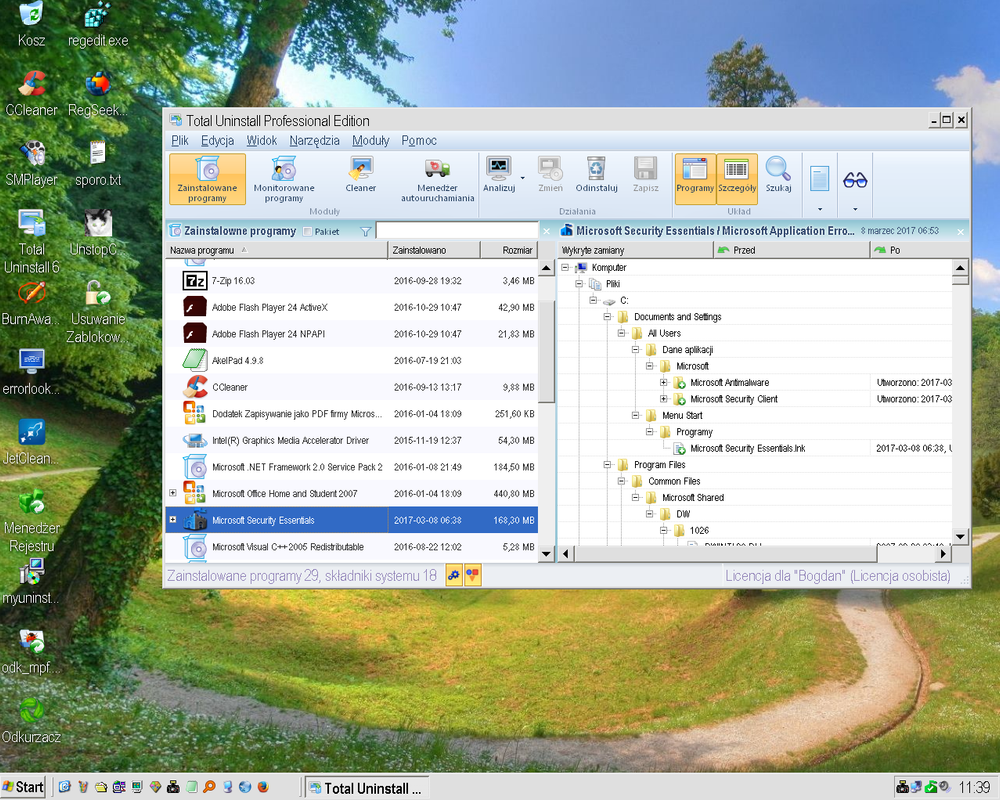Click the filter funnel icon
This screenshot has width=1000, height=800.
[365, 232]
